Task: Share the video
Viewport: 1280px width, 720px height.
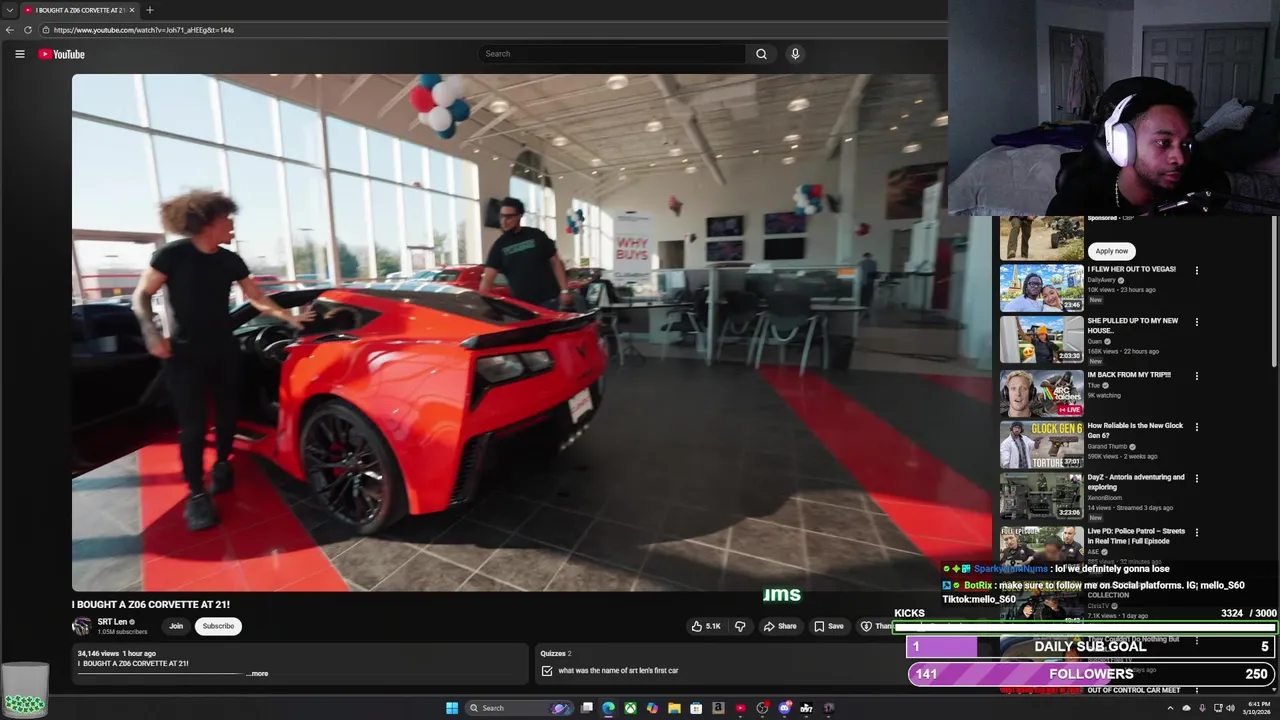Action: click(780, 626)
